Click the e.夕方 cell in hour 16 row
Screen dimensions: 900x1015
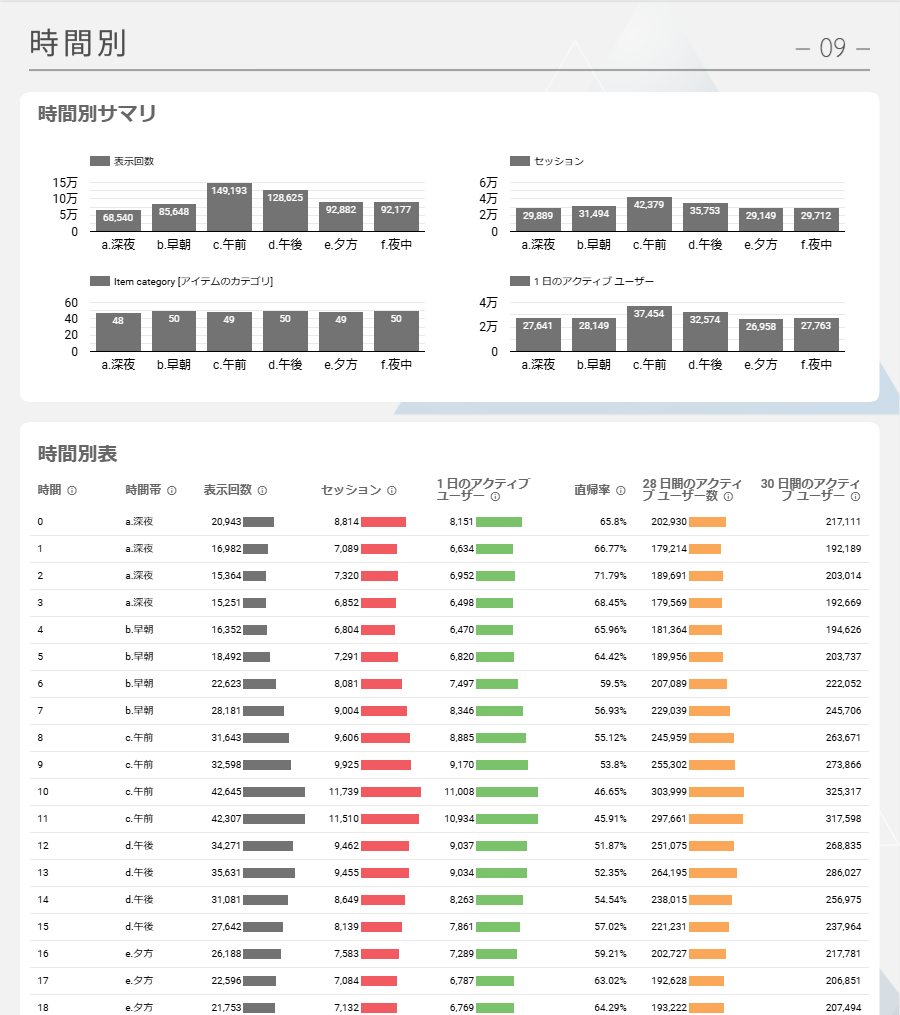(139, 954)
